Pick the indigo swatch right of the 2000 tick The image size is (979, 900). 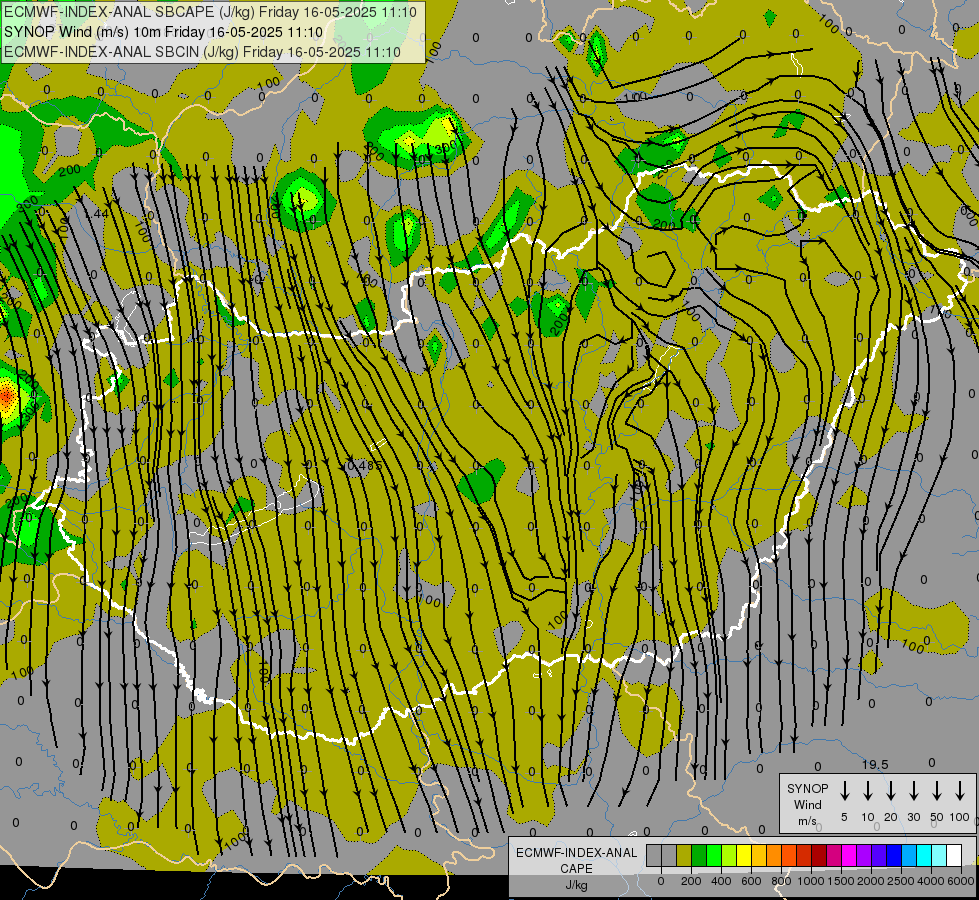[879, 855]
